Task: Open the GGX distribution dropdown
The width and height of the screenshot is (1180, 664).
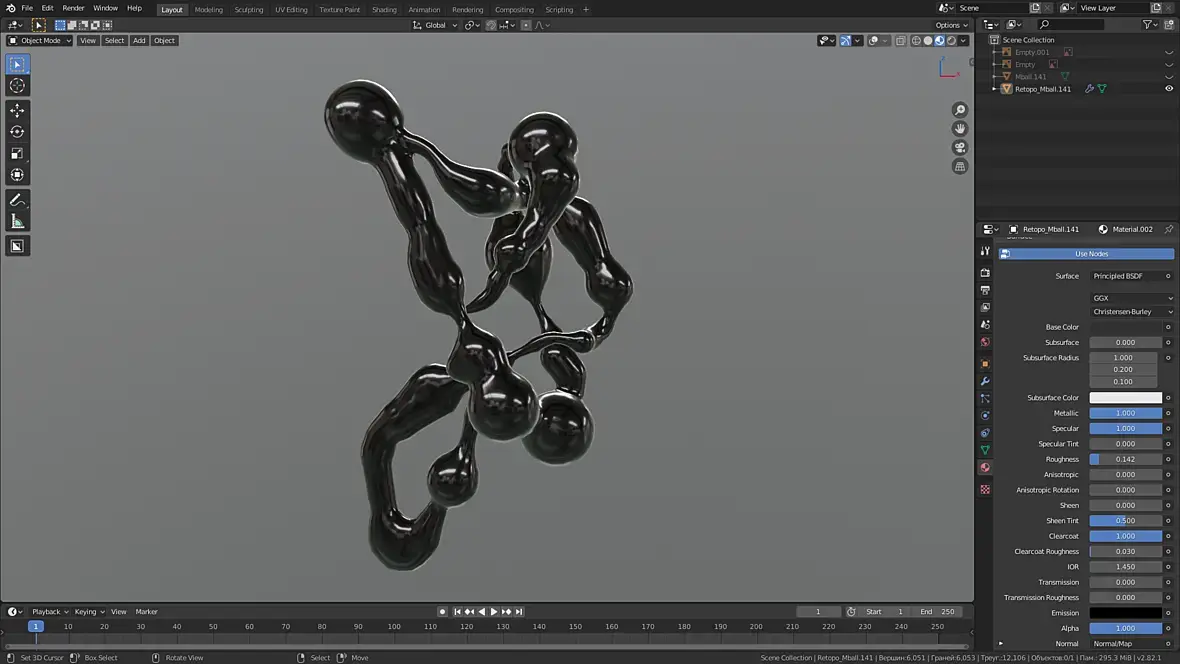Action: pos(1132,298)
